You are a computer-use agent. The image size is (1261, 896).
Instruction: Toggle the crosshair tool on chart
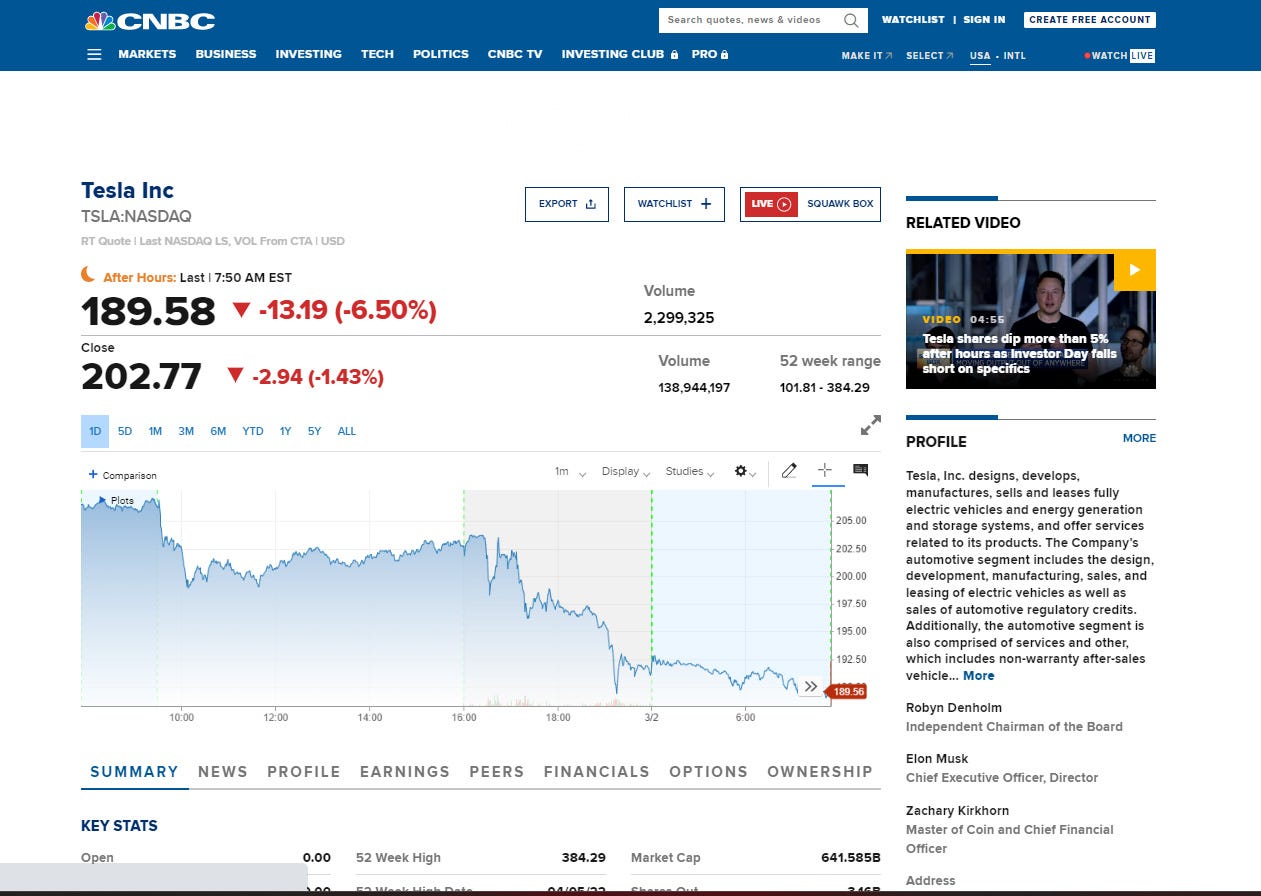coord(825,470)
